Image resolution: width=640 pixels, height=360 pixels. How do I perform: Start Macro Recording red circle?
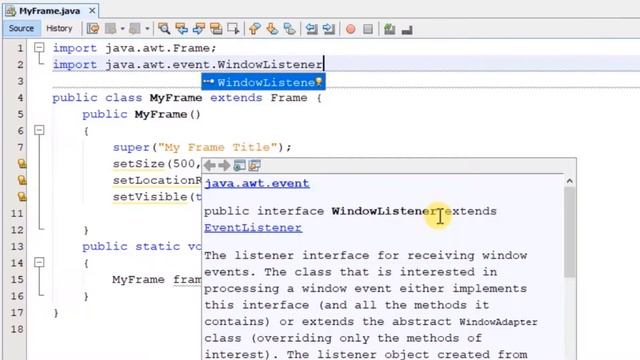coord(350,29)
